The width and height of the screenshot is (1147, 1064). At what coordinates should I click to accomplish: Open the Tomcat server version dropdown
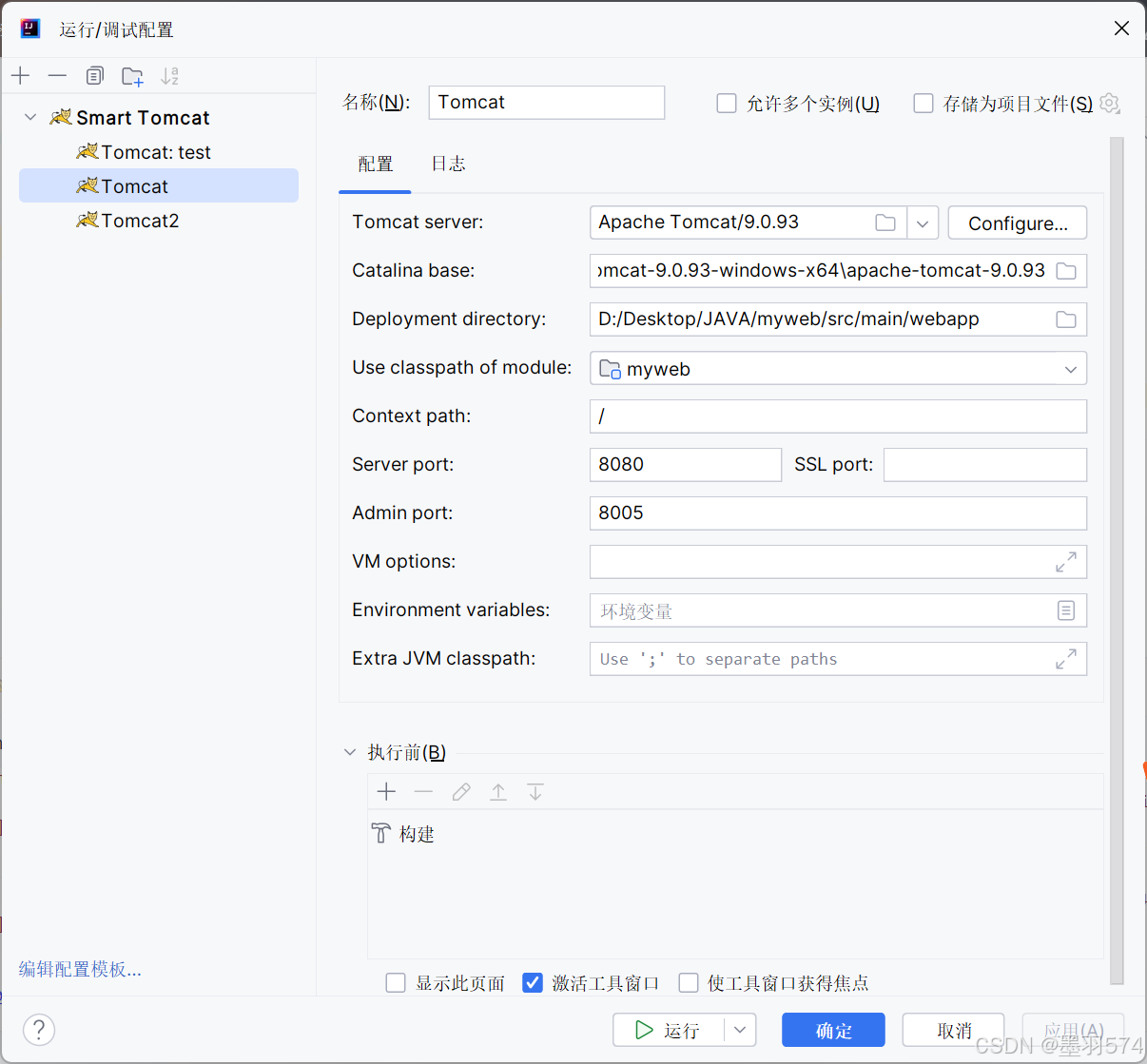click(923, 222)
